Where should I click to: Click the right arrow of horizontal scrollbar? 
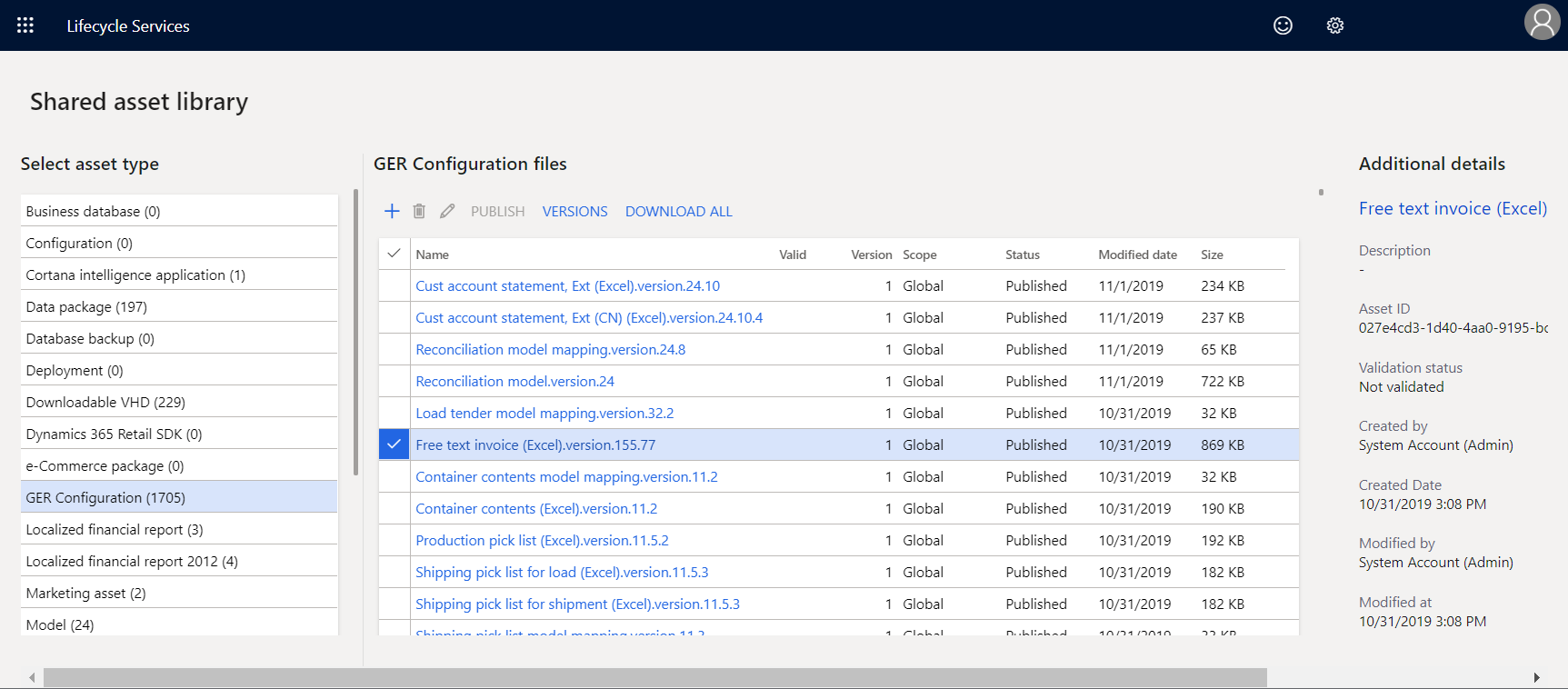click(x=1536, y=677)
